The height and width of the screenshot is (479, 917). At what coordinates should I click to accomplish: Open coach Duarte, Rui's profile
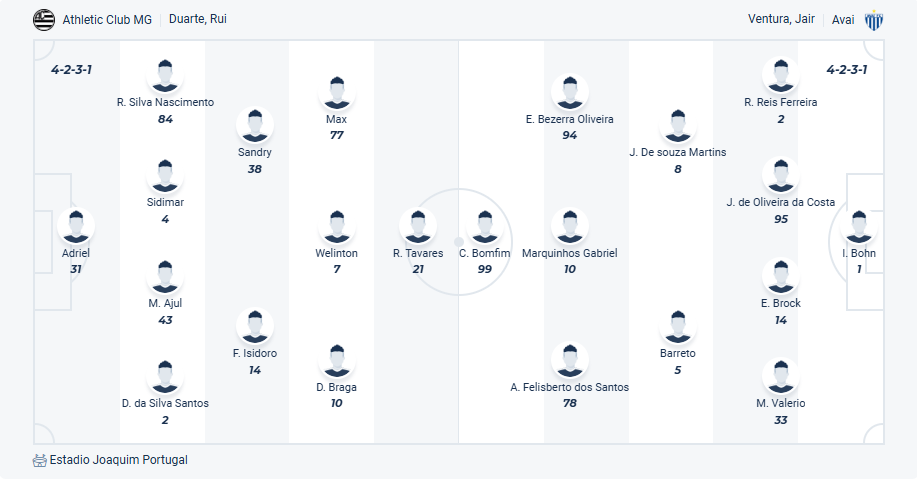[x=198, y=19]
